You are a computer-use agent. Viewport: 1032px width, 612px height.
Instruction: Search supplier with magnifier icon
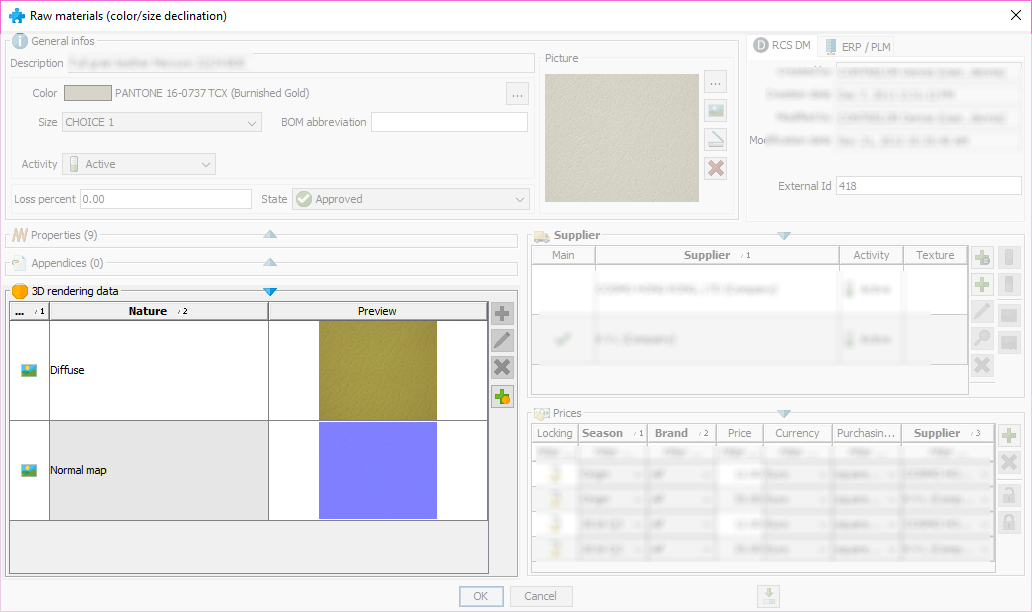tap(982, 338)
